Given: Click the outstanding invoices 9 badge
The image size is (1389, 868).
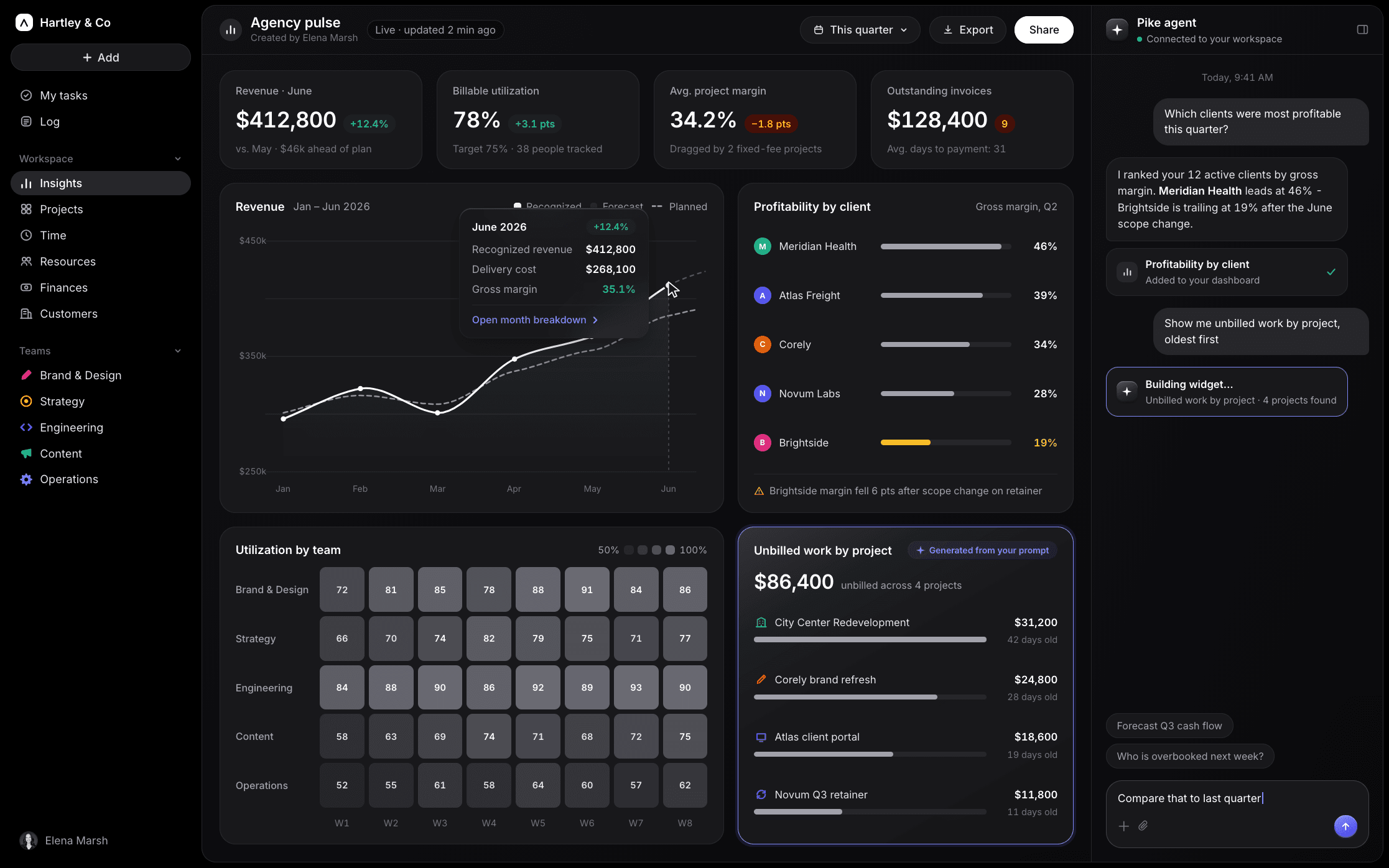Looking at the screenshot, I should pos(1005,124).
